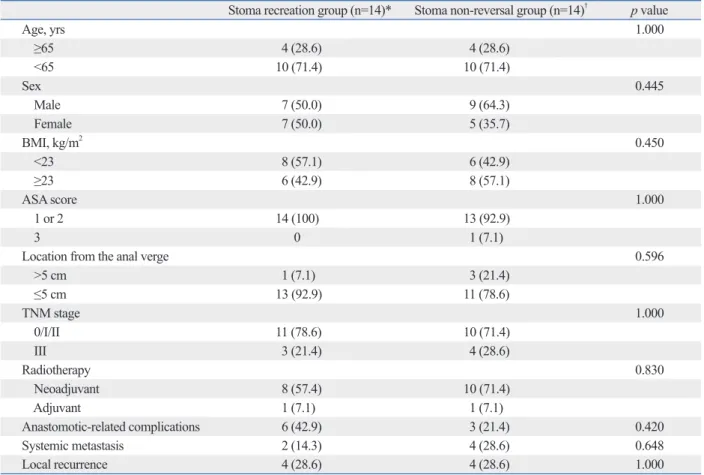Click the '<65' row label
704x475 pixels.
pos(44,67)
